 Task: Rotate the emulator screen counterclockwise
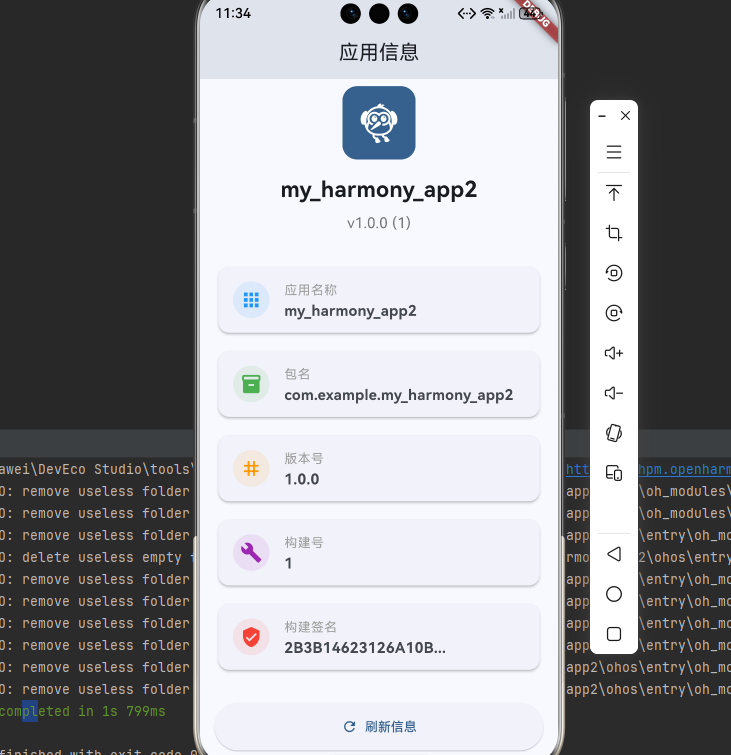point(614,273)
